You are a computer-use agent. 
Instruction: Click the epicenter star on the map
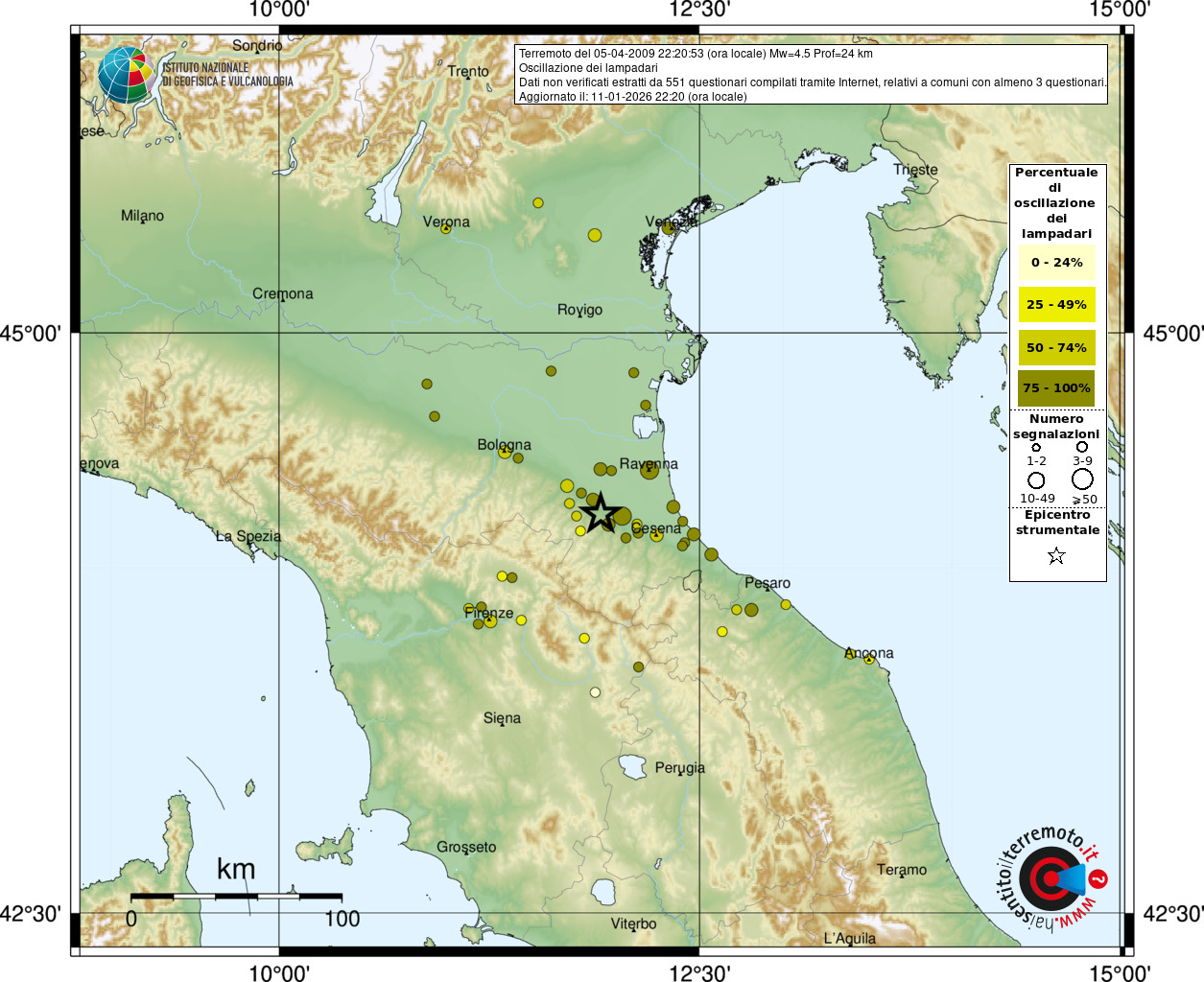[x=601, y=512]
